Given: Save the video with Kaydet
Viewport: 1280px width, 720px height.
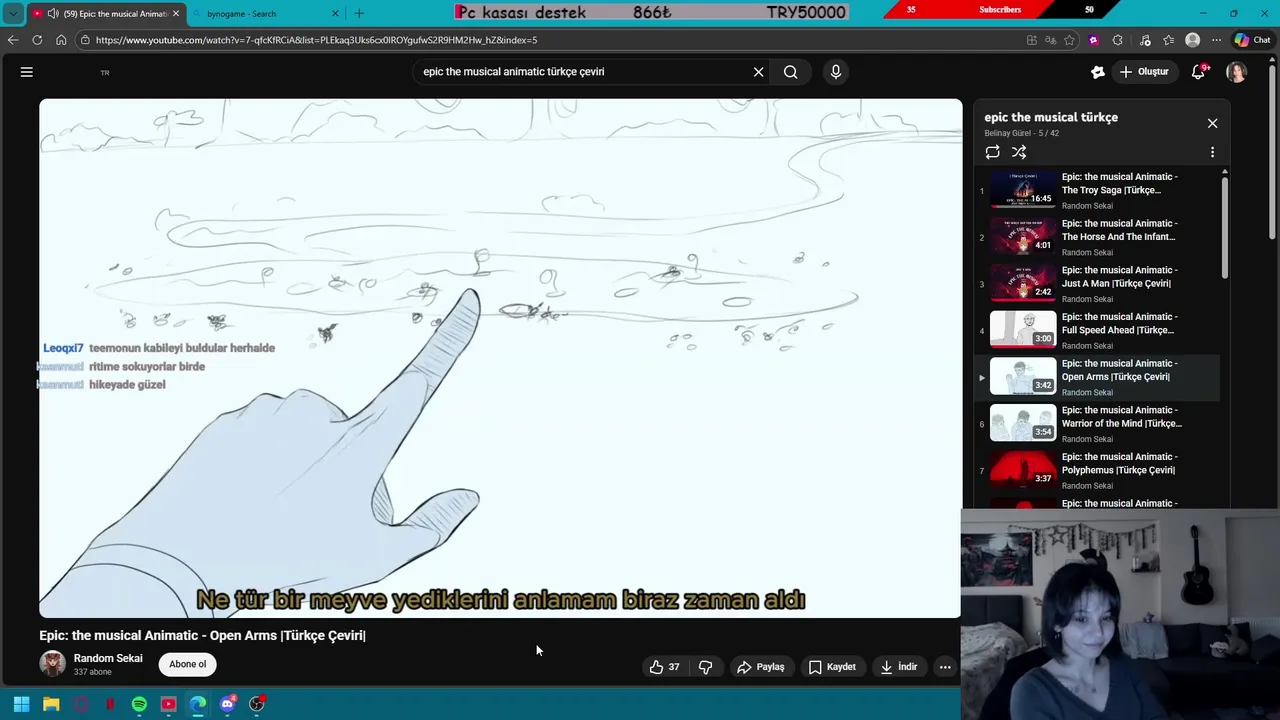Looking at the screenshot, I should (832, 667).
